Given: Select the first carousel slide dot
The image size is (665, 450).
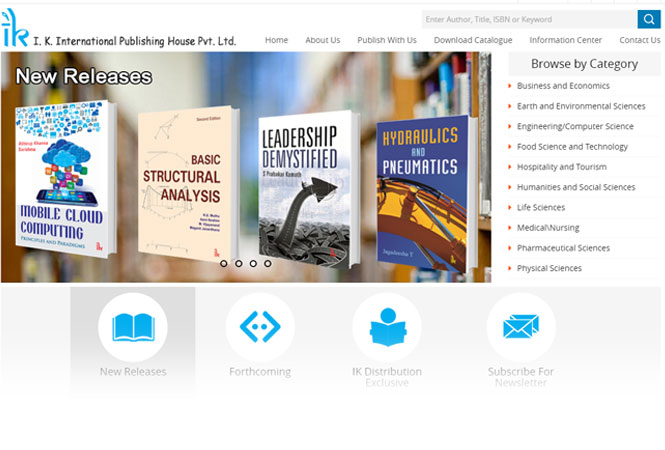Looking at the screenshot, I should tap(224, 263).
